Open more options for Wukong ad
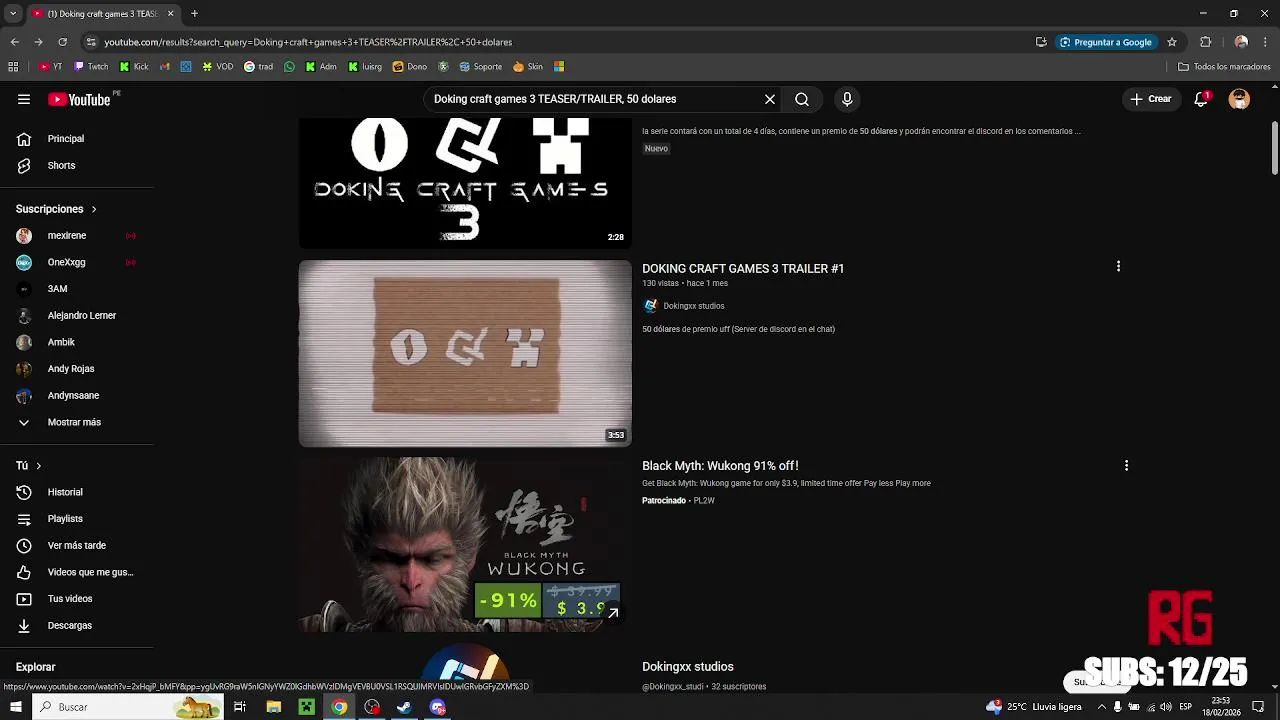 coord(1126,466)
